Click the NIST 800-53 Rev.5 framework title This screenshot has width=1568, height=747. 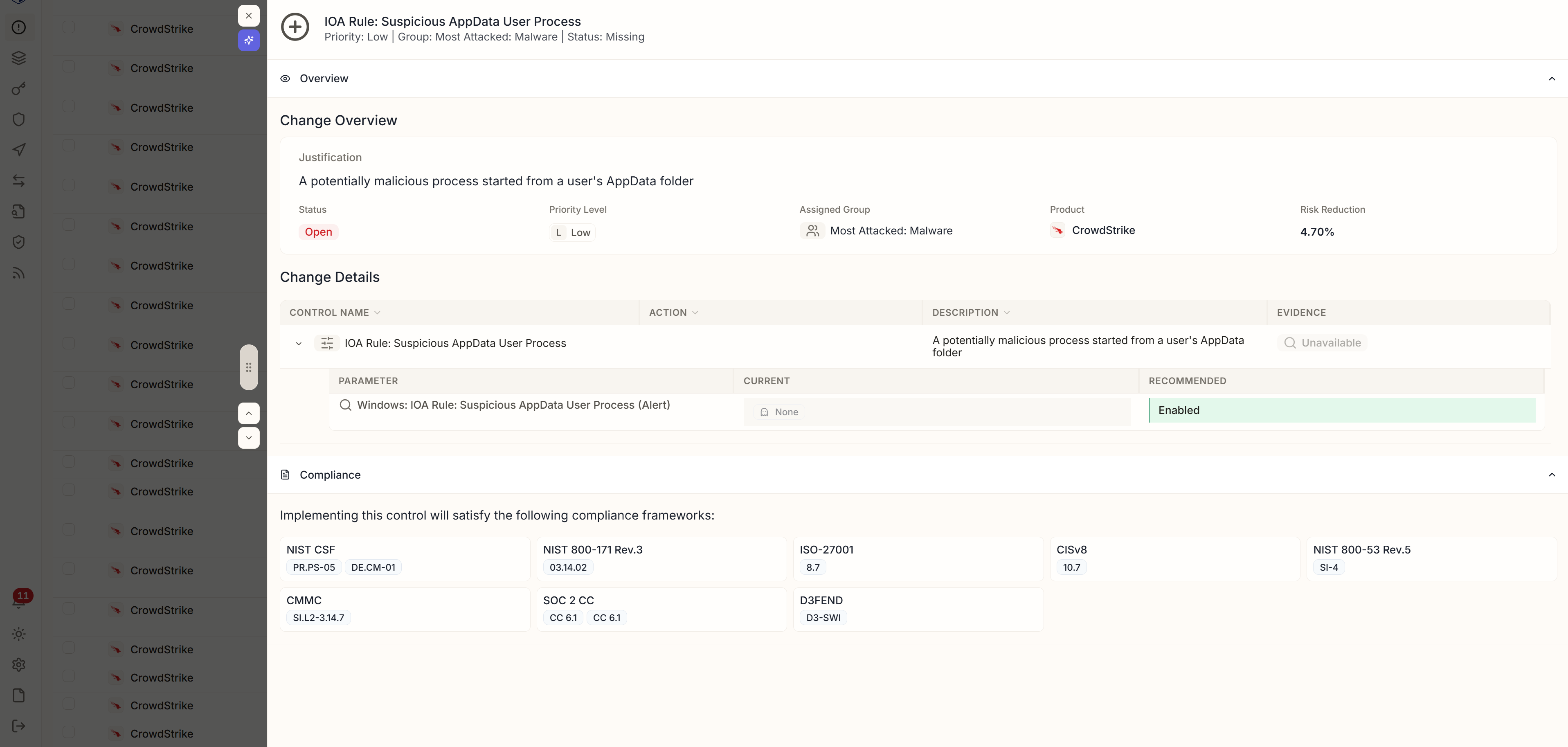[x=1362, y=550]
